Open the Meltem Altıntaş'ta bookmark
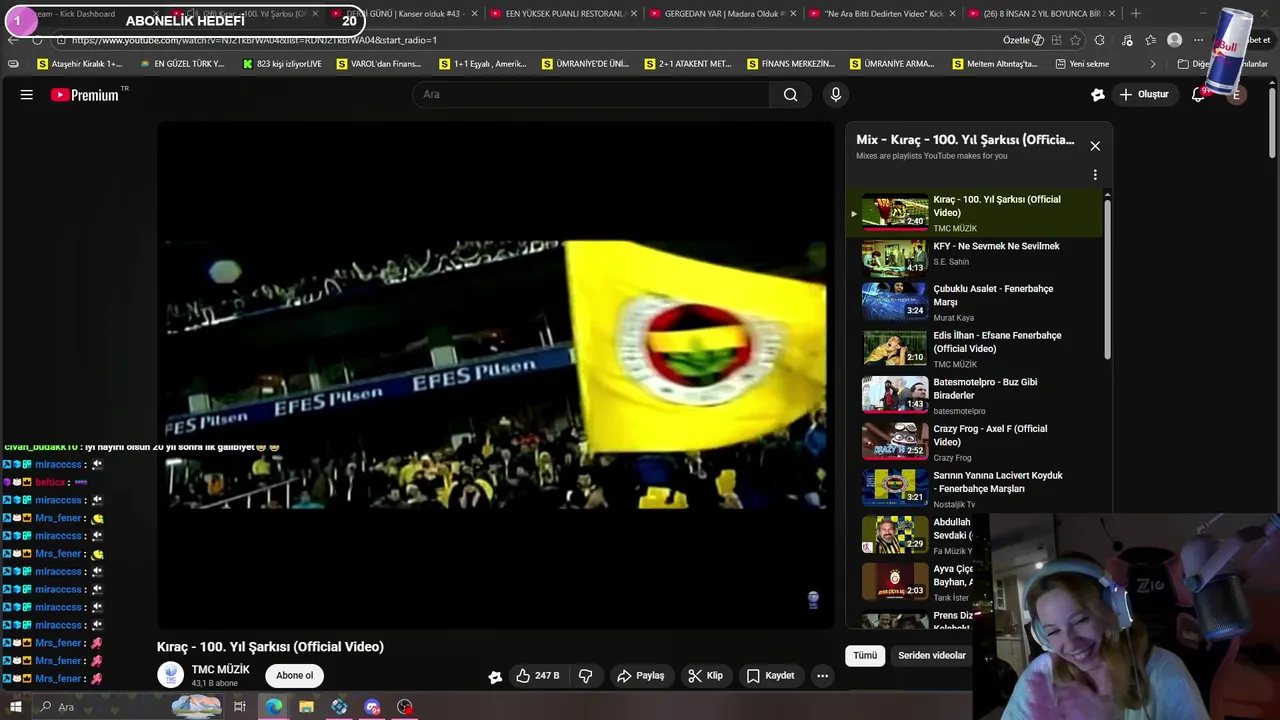The height and width of the screenshot is (720, 1280). click(x=995, y=64)
